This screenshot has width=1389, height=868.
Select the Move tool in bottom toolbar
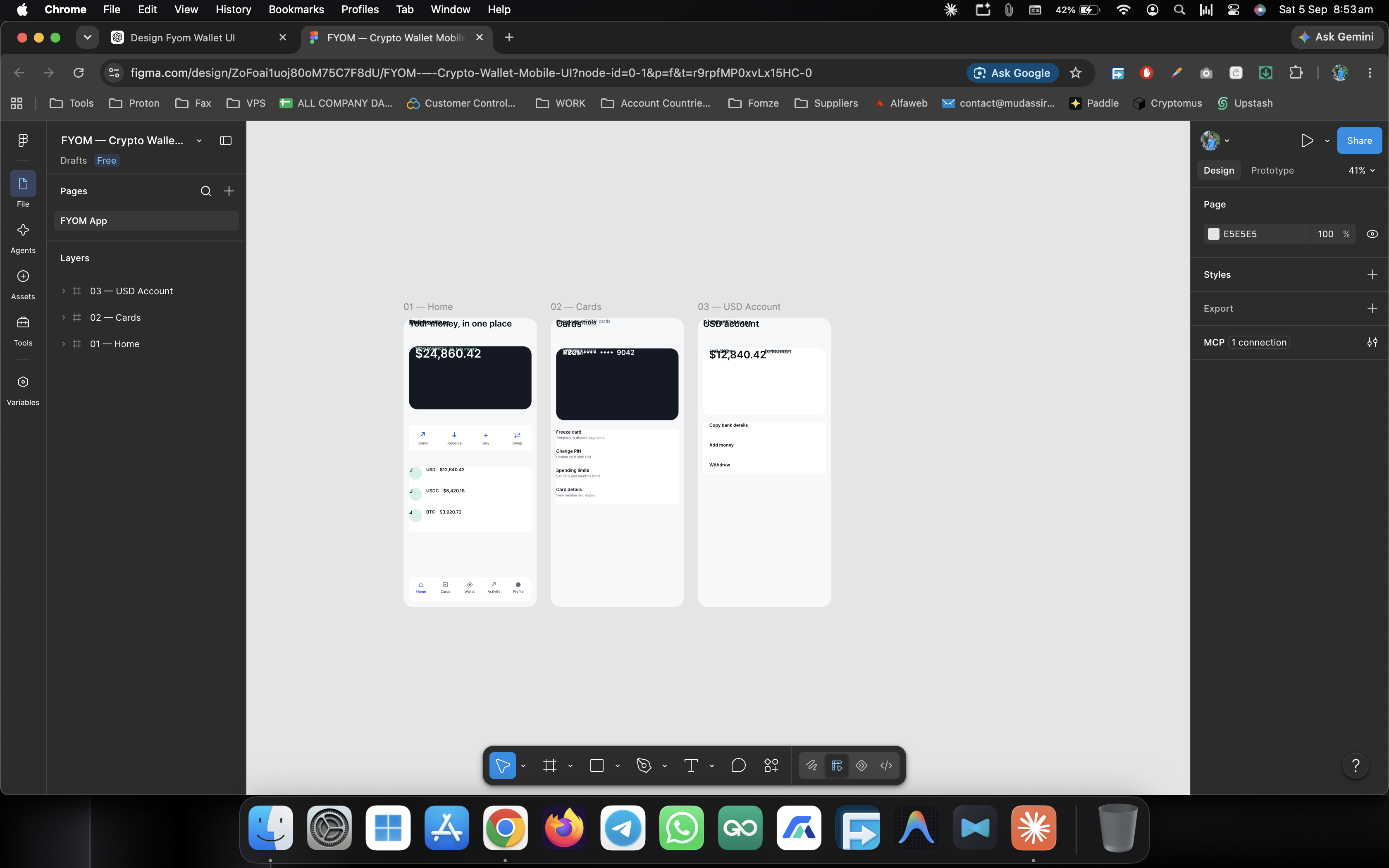502,765
